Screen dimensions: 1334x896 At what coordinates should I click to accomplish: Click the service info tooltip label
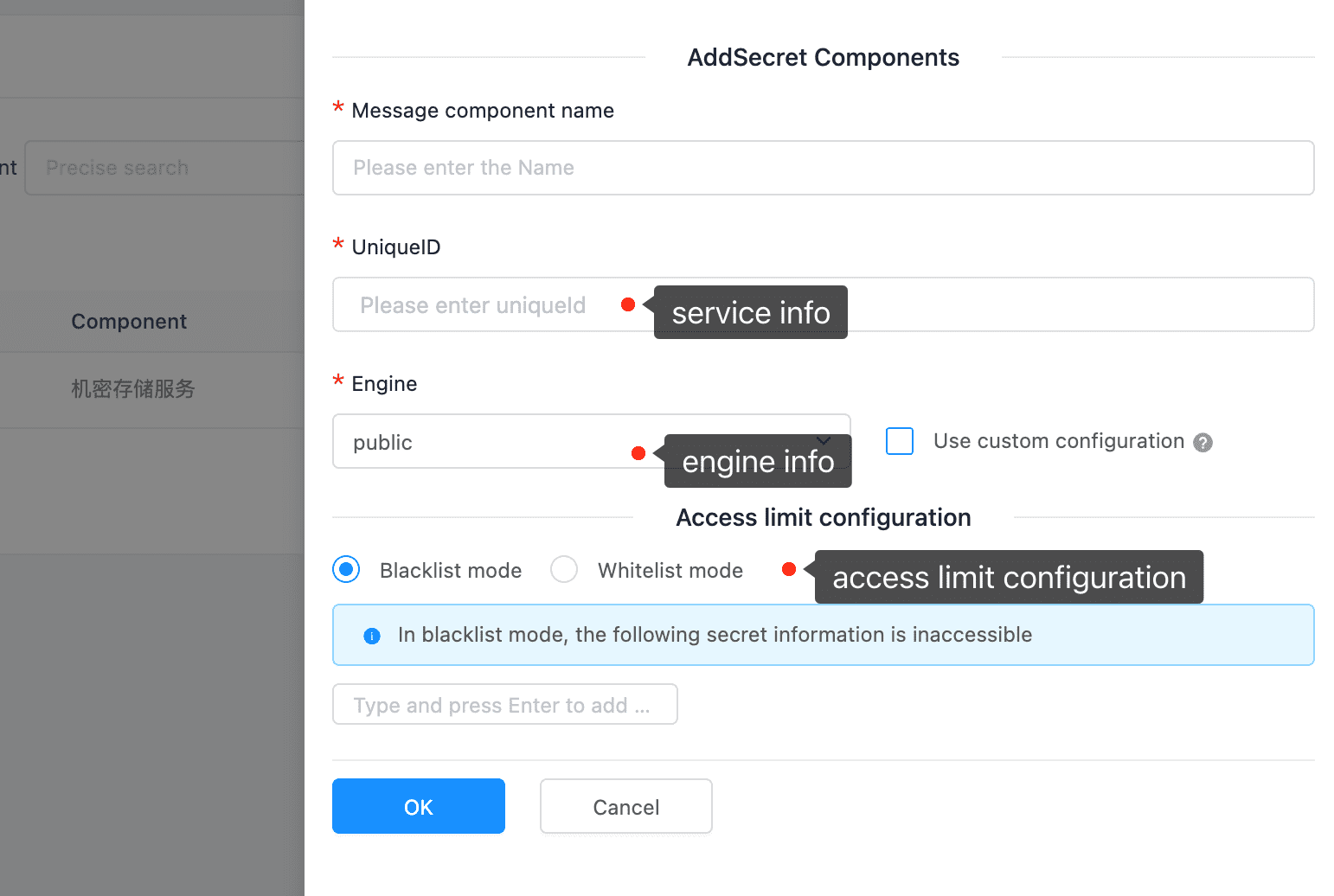coord(751,312)
